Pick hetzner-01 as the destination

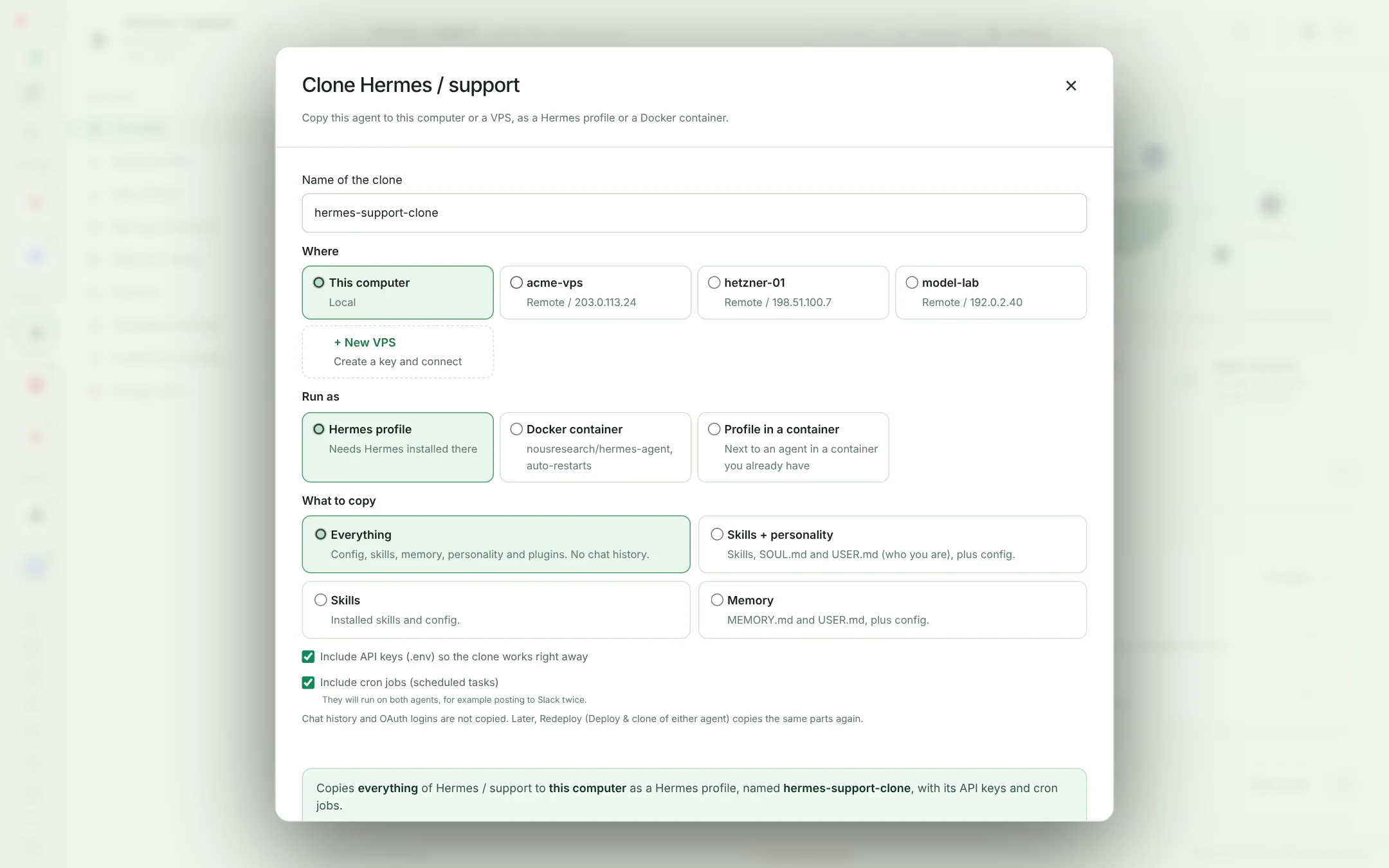[x=793, y=293]
